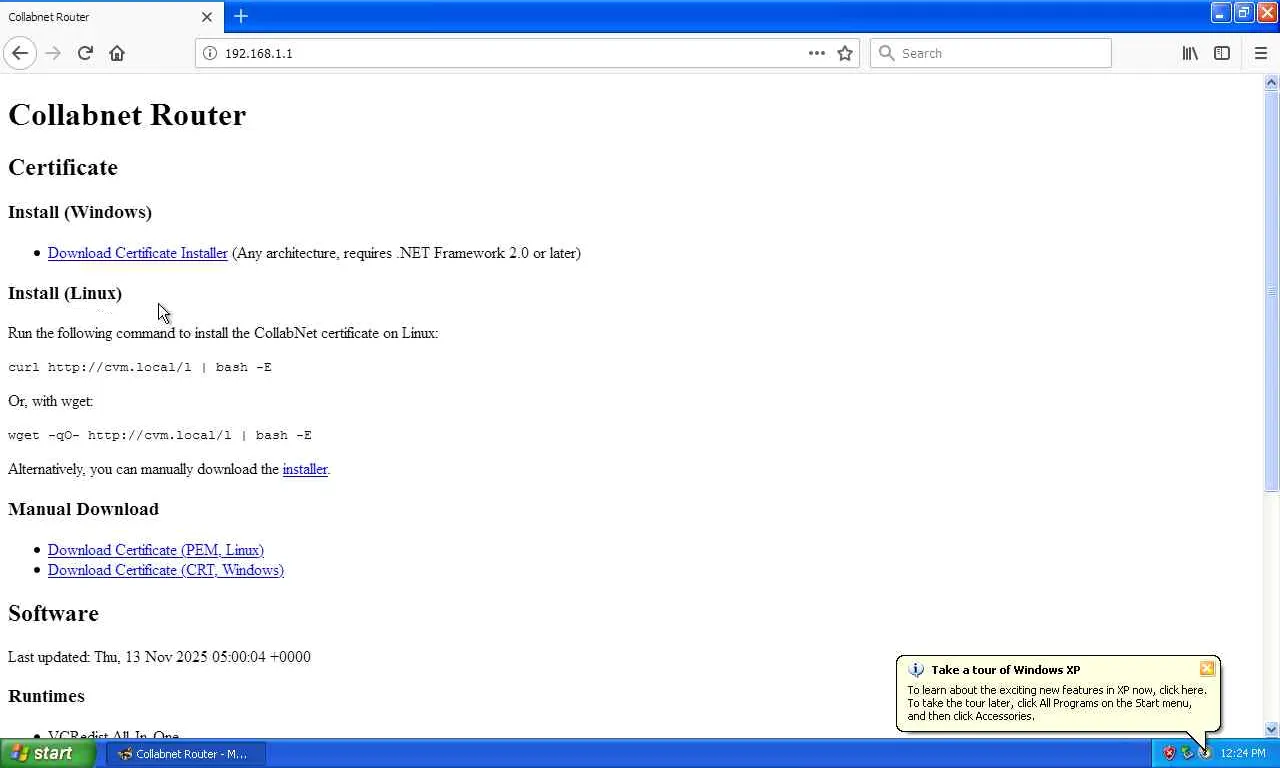The image size is (1280, 768).
Task: Click the "Run the following command" sentence
Action: point(223,333)
